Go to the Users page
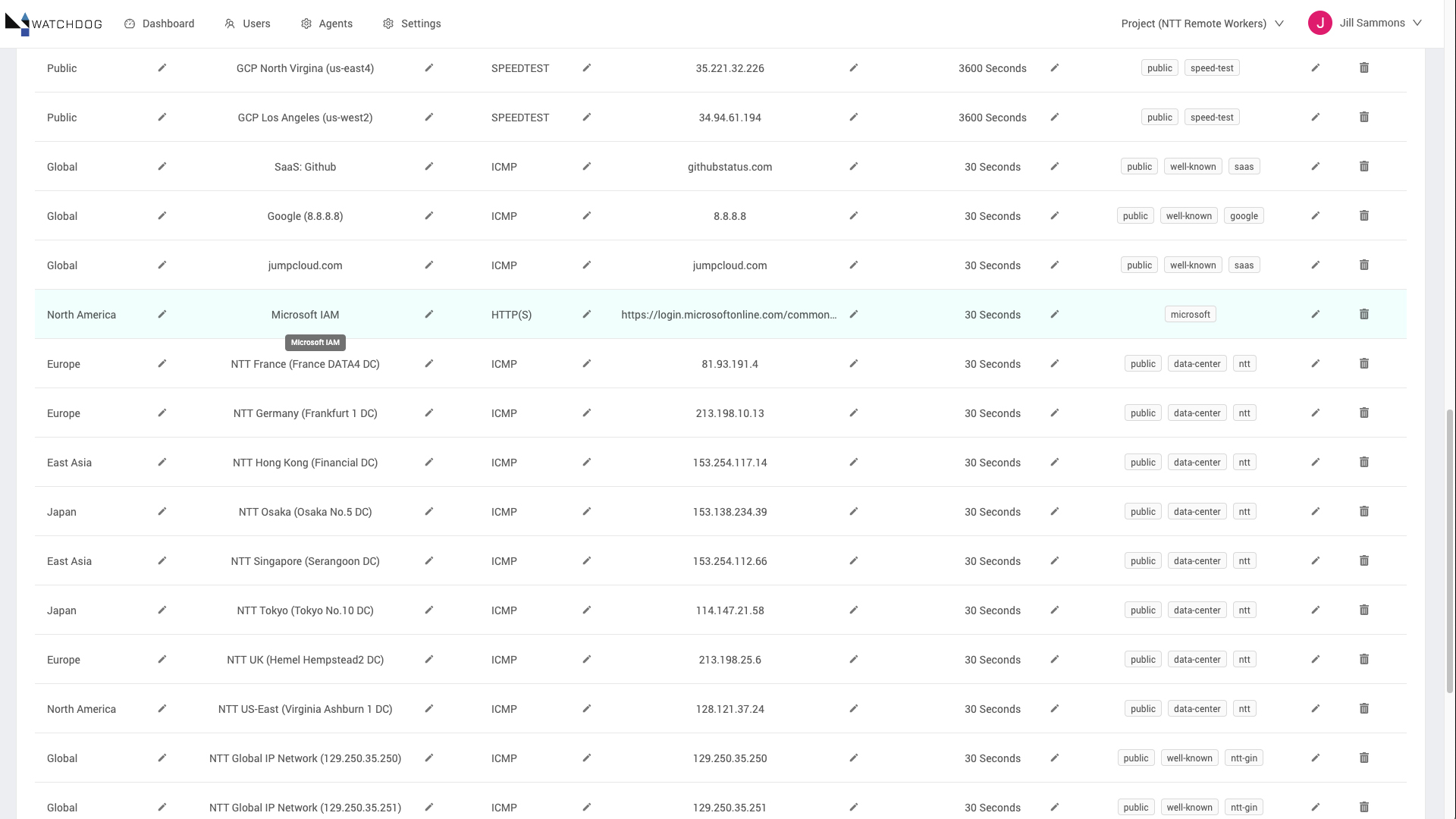The image size is (1456, 819). pos(247,24)
